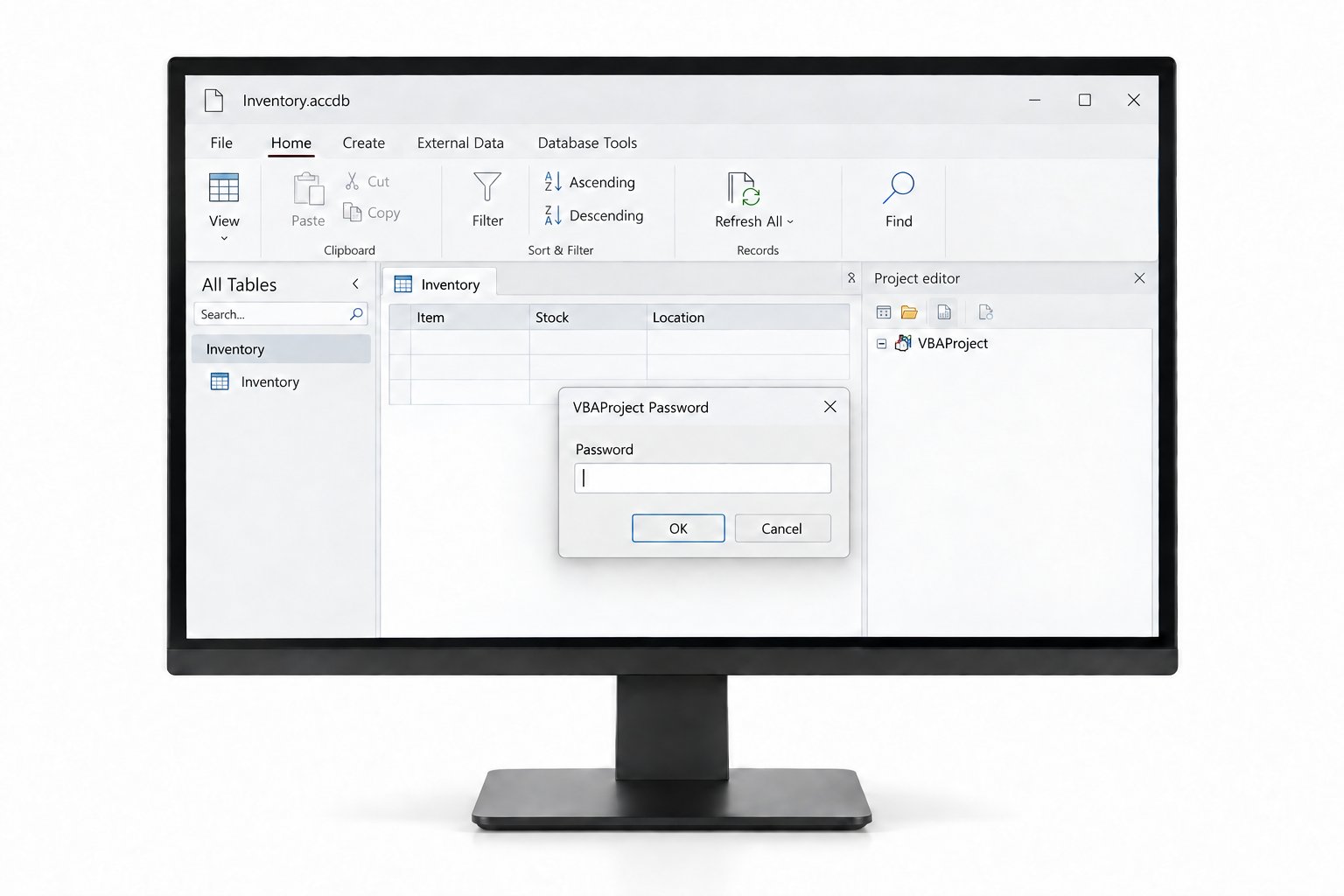Click Cancel in VBAProject Password dialog

[782, 528]
